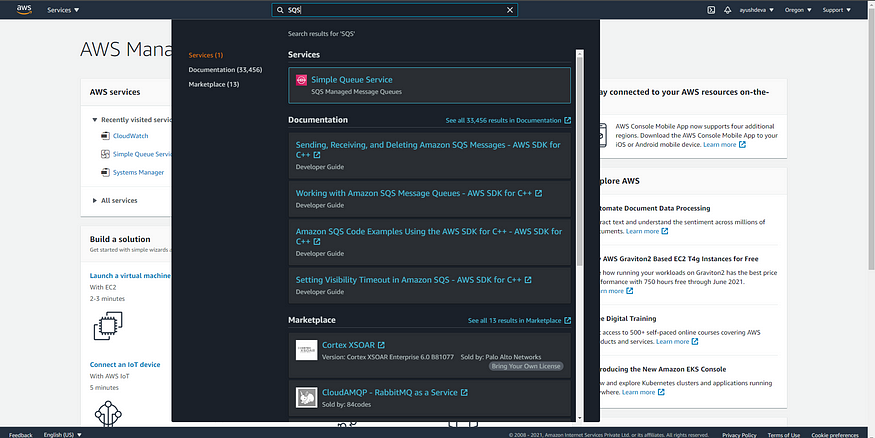The width and height of the screenshot is (875, 438).
Task: Click the CloudWatch service icon
Action: click(x=105, y=136)
